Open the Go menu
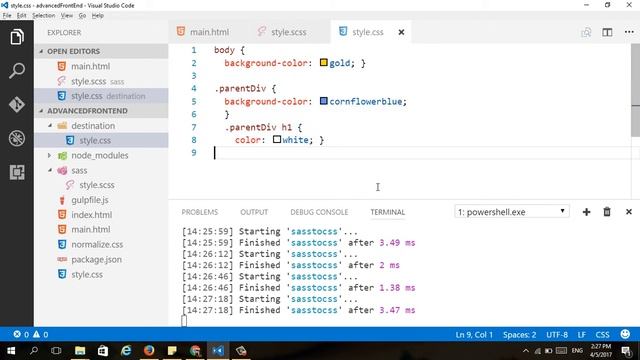640x360 pixels. point(82,16)
